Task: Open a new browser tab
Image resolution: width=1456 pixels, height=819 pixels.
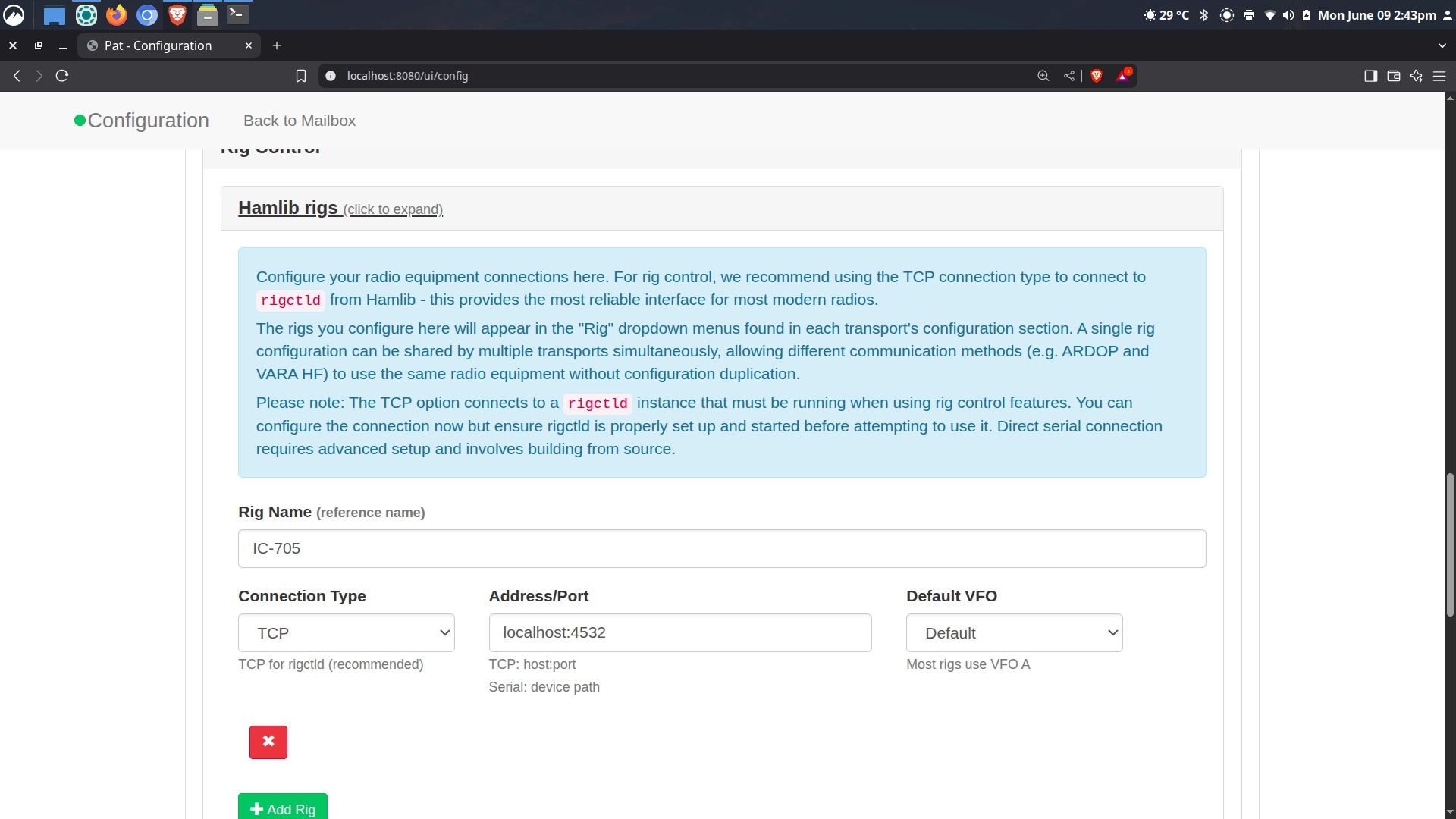Action: point(277,45)
